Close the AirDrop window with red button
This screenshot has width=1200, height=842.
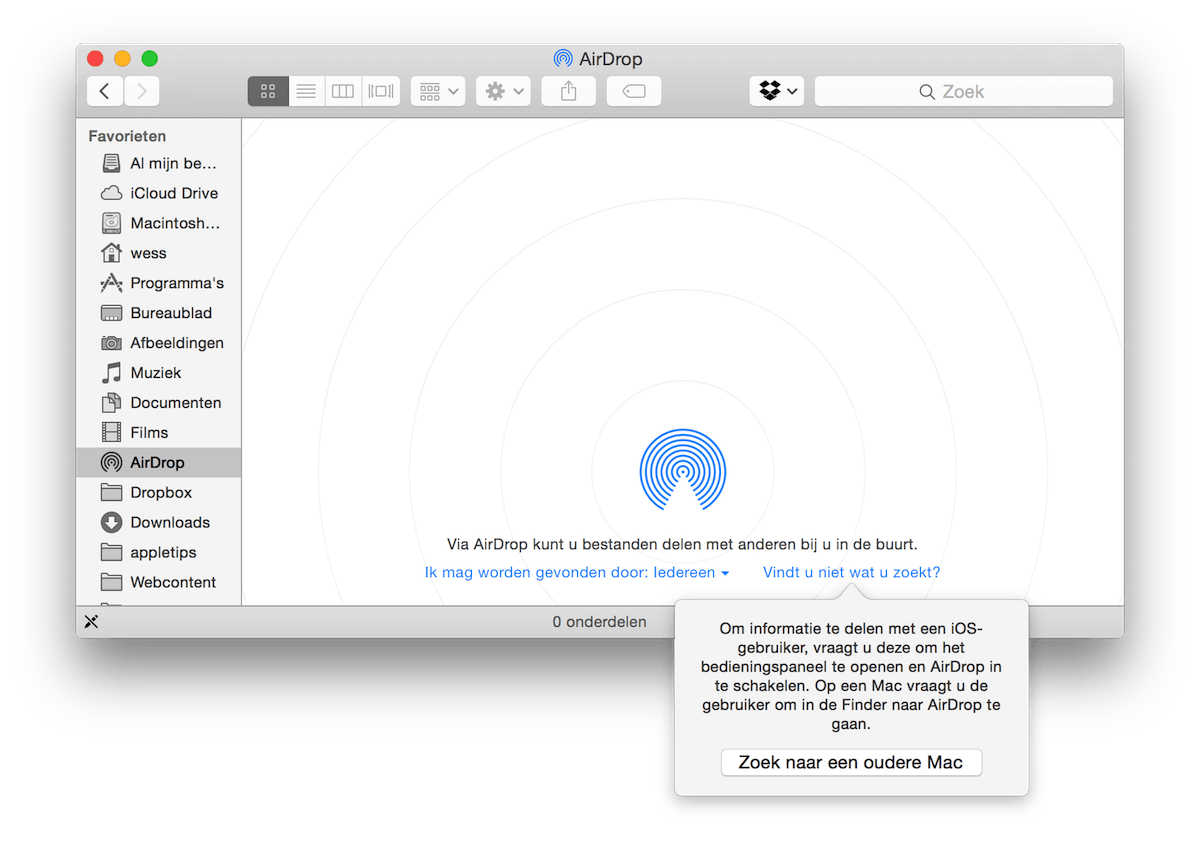(x=96, y=59)
